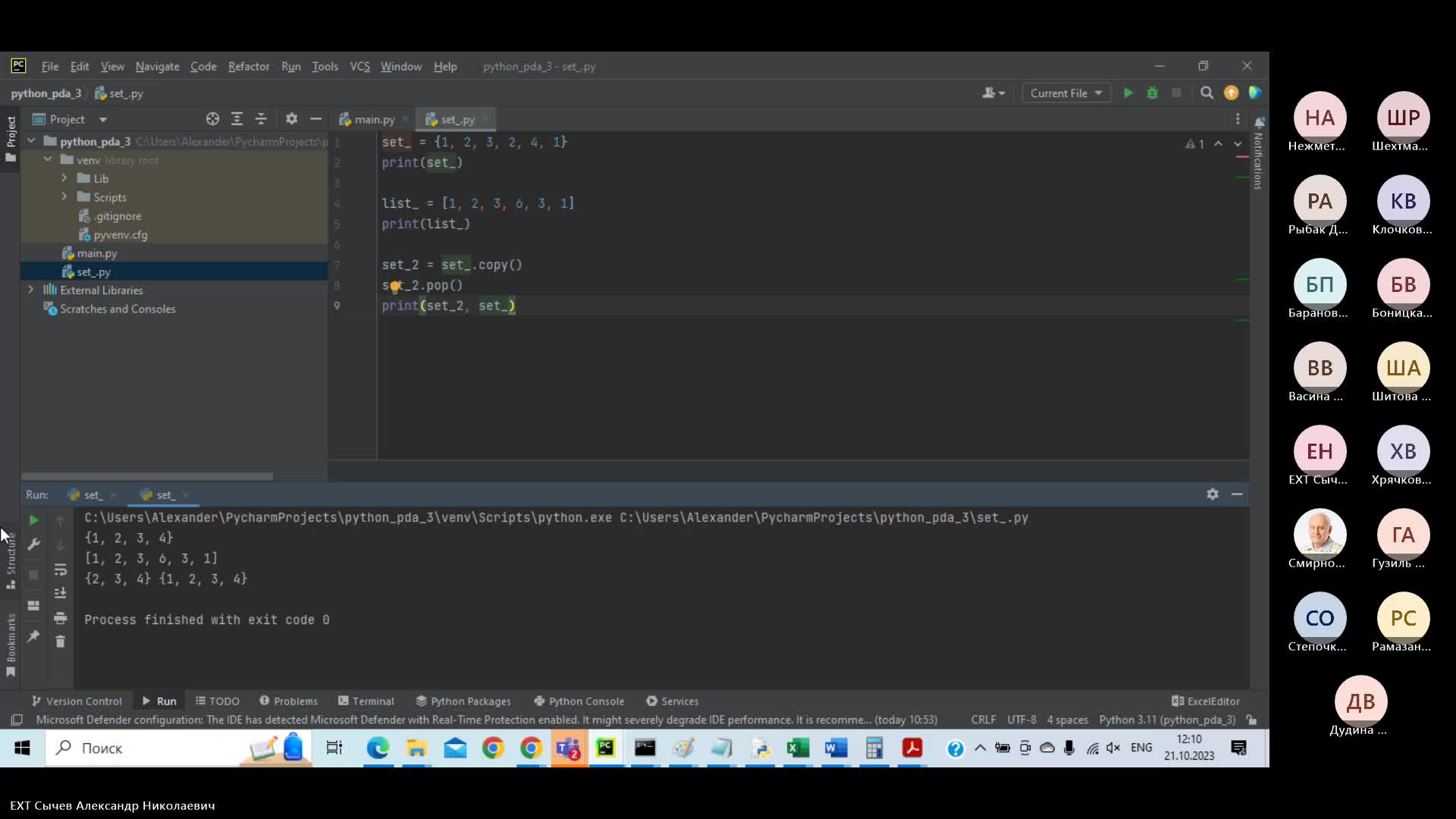Pin the Run tab
This screenshot has height=819, width=1456.
[33, 637]
